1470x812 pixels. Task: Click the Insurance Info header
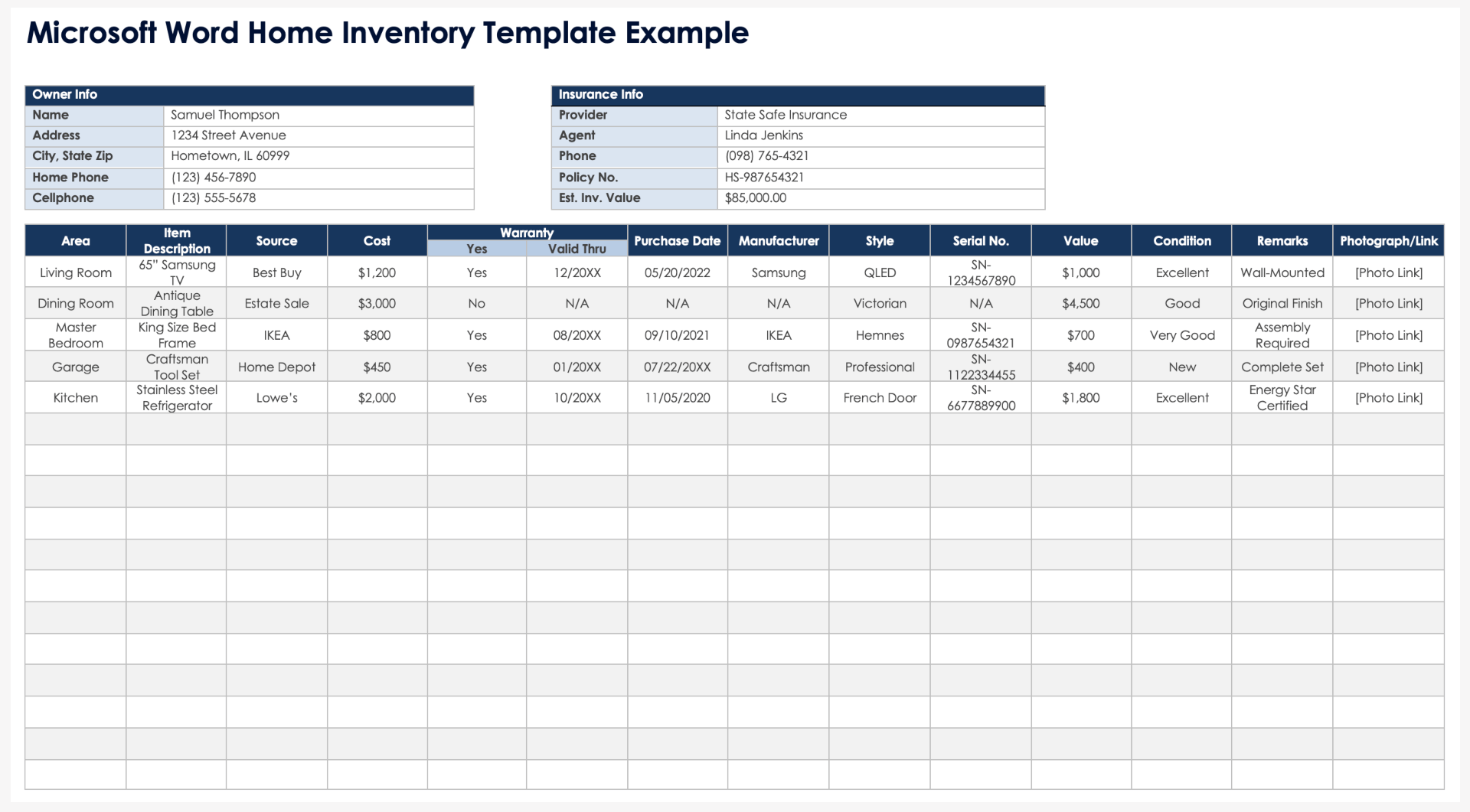[x=798, y=95]
